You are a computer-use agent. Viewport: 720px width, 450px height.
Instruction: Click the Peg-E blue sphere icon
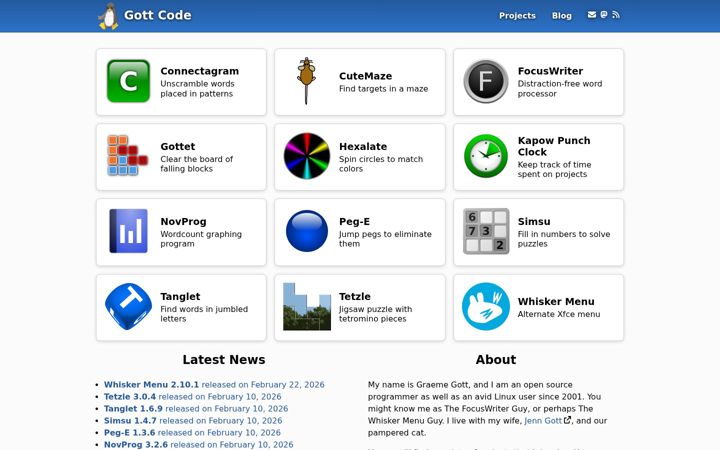pyautogui.click(x=307, y=231)
